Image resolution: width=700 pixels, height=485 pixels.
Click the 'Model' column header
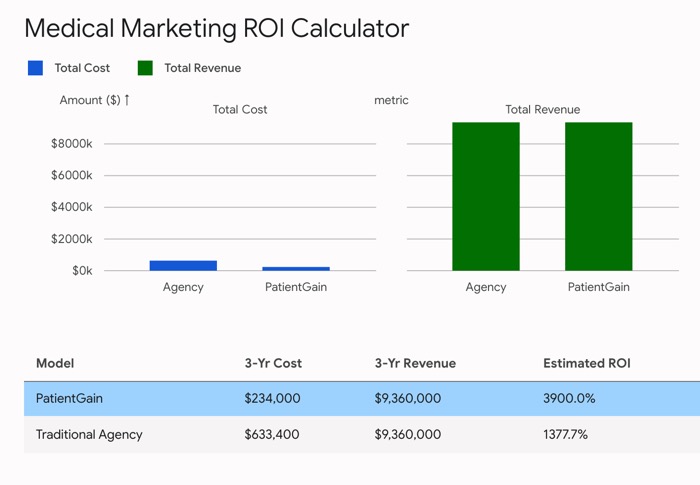click(x=55, y=363)
